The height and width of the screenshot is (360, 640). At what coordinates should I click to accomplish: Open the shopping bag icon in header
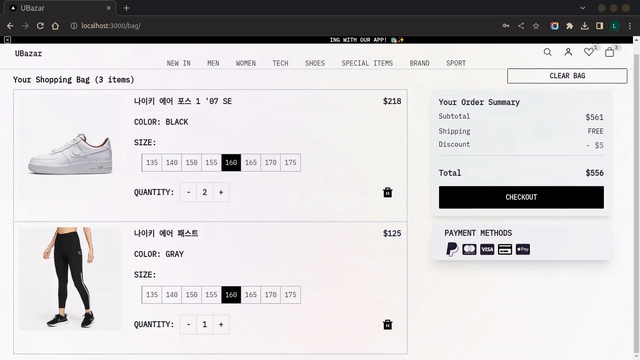pyautogui.click(x=609, y=52)
